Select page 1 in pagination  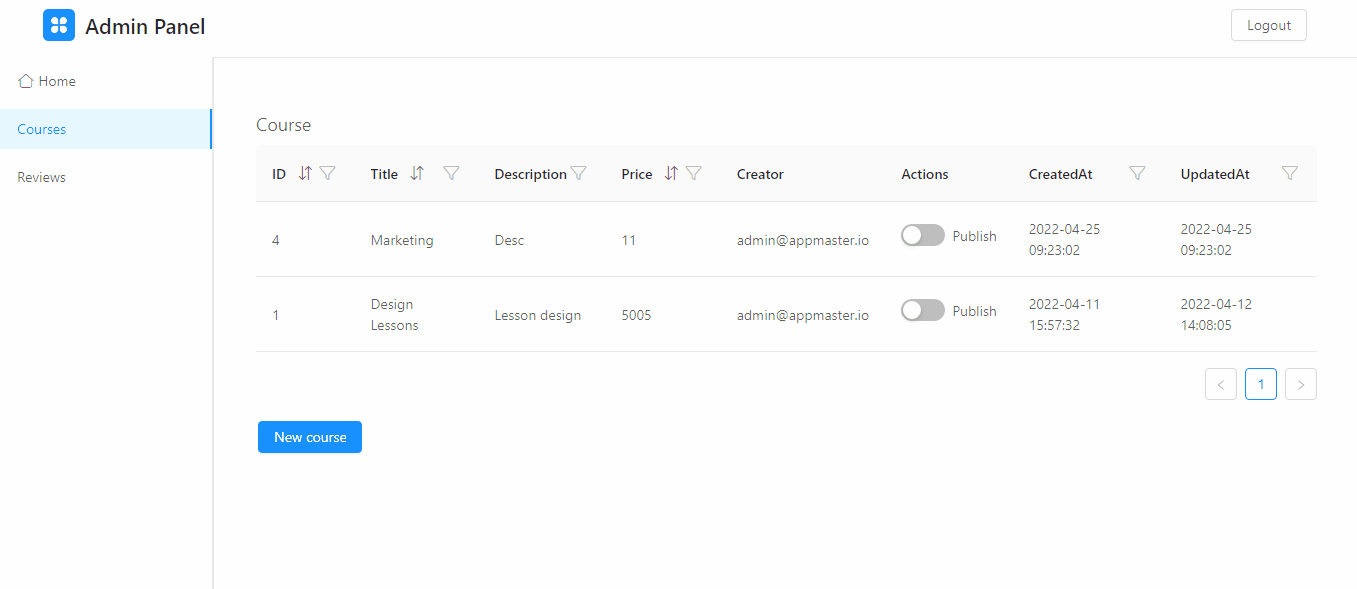1260,384
